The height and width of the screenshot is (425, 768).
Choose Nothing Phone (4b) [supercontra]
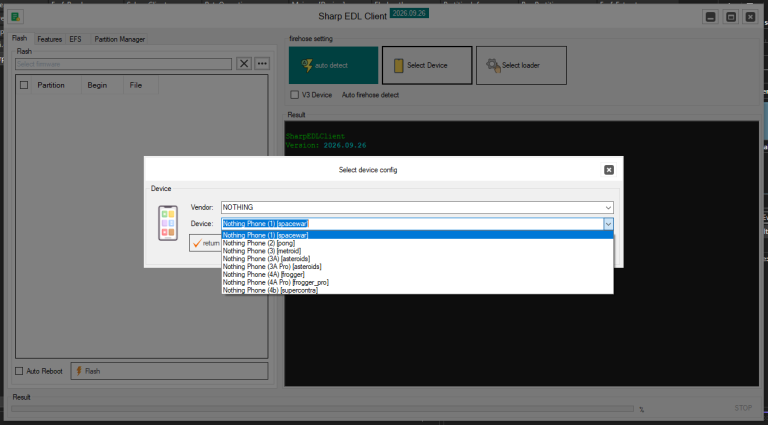point(417,290)
